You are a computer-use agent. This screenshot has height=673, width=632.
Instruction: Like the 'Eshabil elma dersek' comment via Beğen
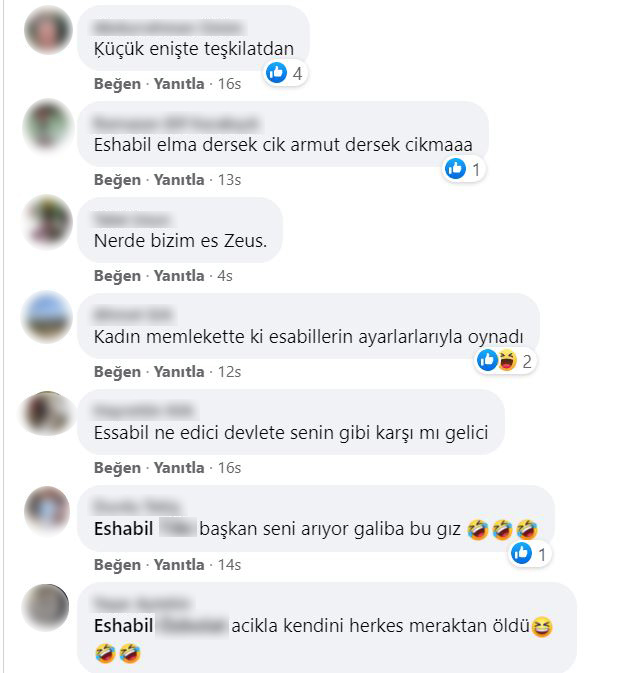click(x=117, y=179)
